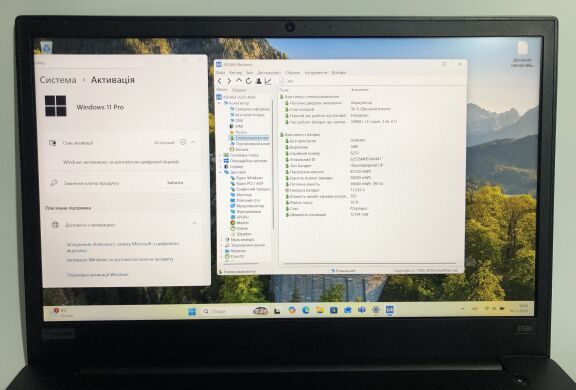Select AIDA64 root version node in tree
Screen dimensions: 576x390
[x=239, y=97]
